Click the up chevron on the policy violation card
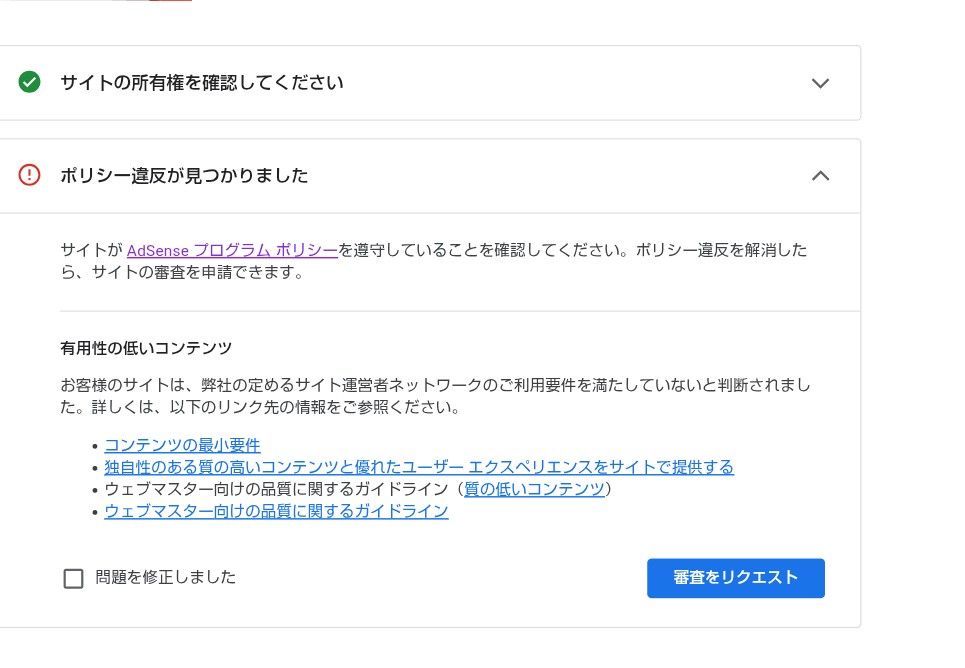Image resolution: width=965 pixels, height=668 pixels. [x=820, y=176]
